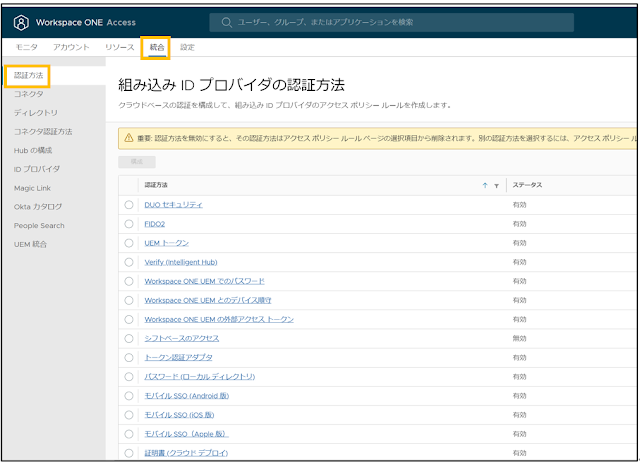Select the DUO セキュリティ radio button
Viewport: 640px width, 463px height.
coord(129,205)
